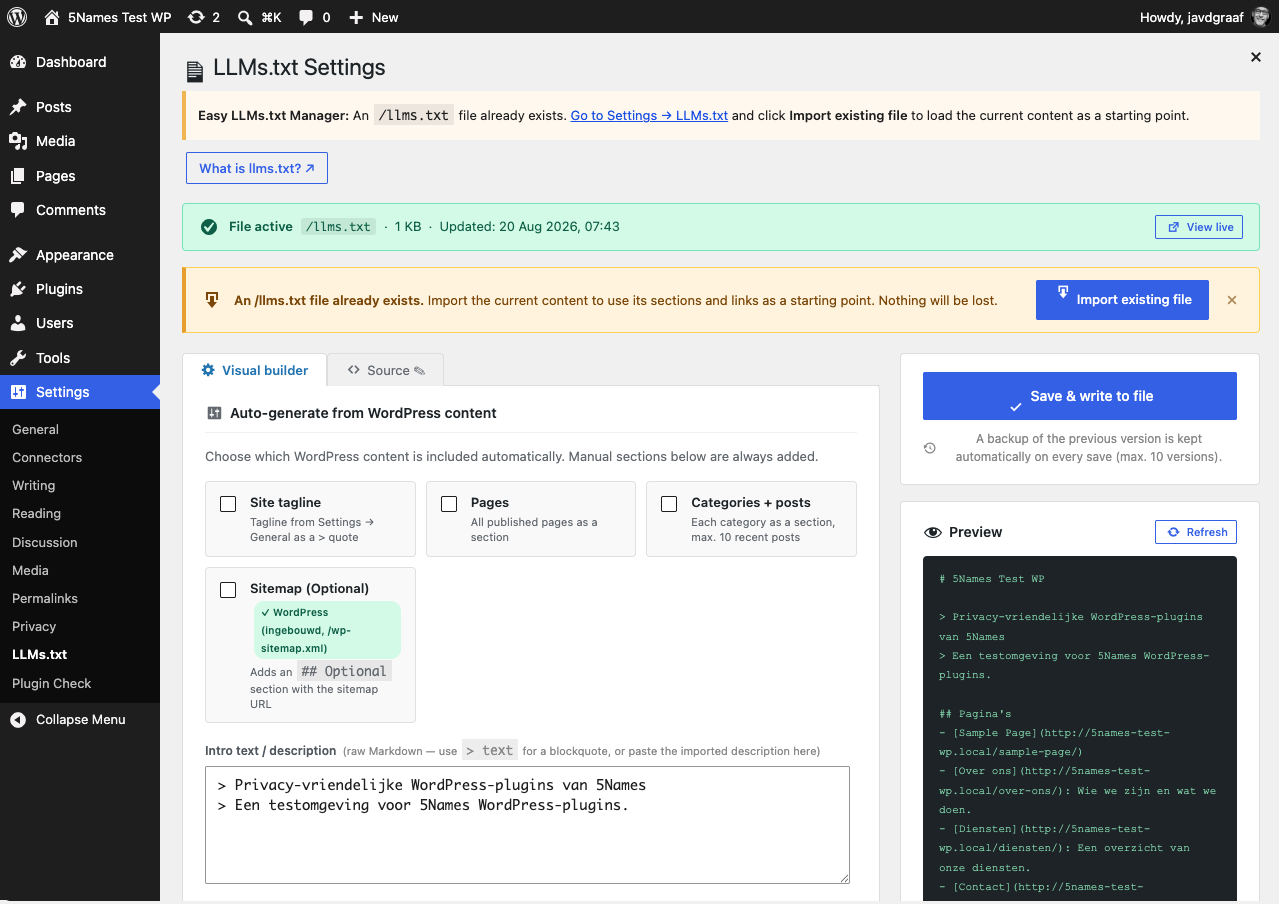
Task: Open the ⌘K search command palette
Action: 259,17
